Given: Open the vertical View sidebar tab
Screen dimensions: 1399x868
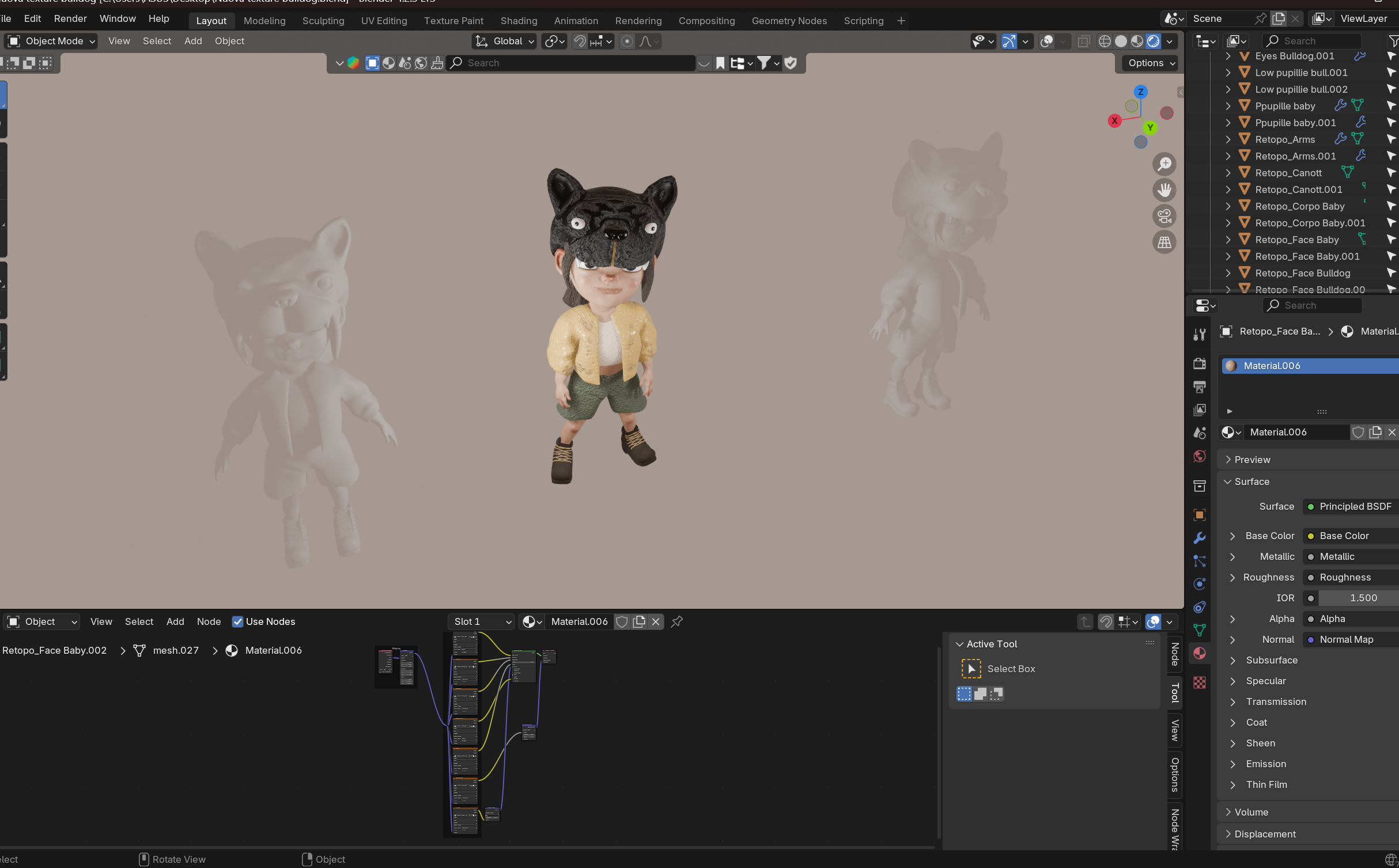Looking at the screenshot, I should (1174, 730).
